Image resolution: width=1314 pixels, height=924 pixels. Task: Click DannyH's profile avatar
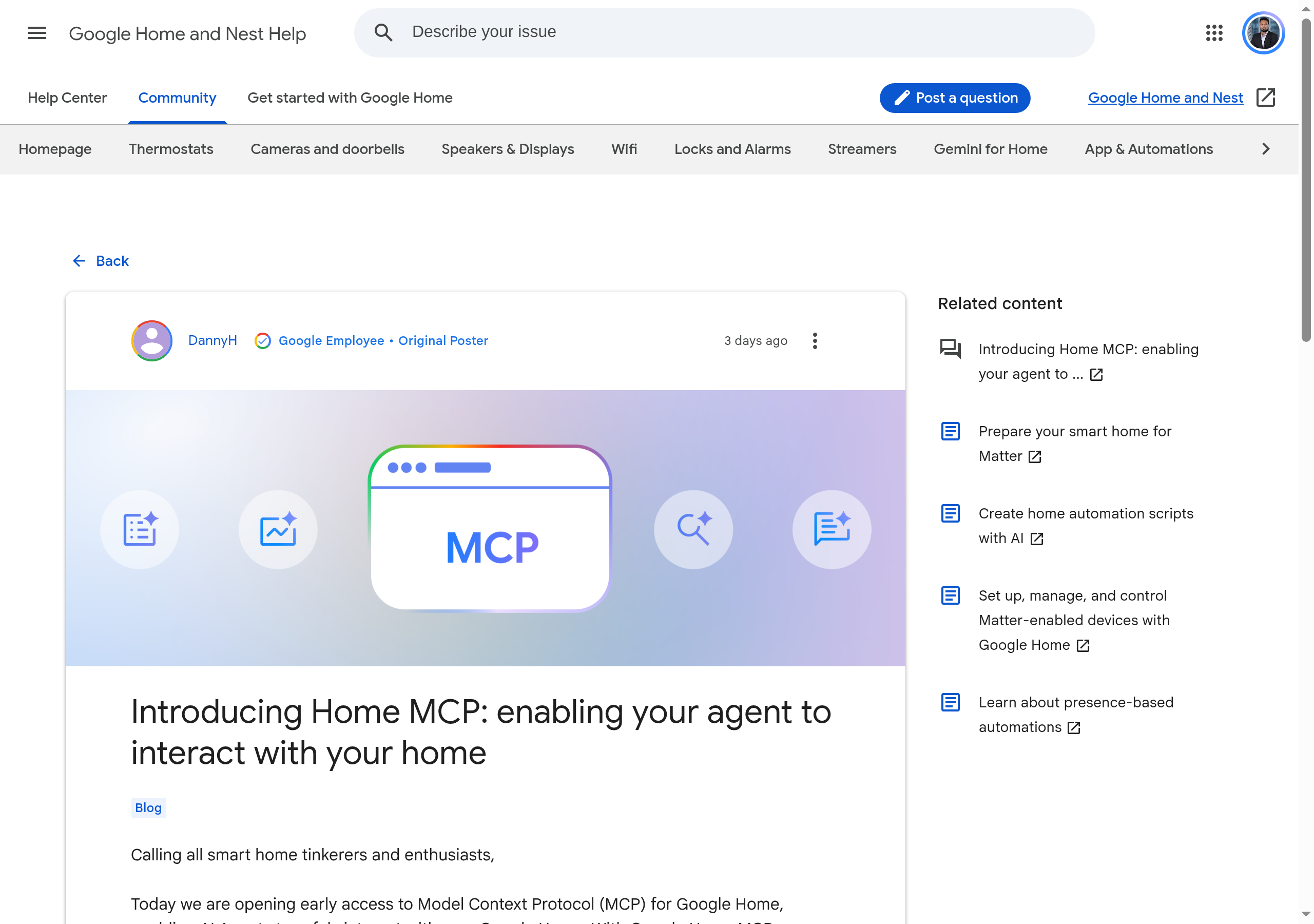151,341
